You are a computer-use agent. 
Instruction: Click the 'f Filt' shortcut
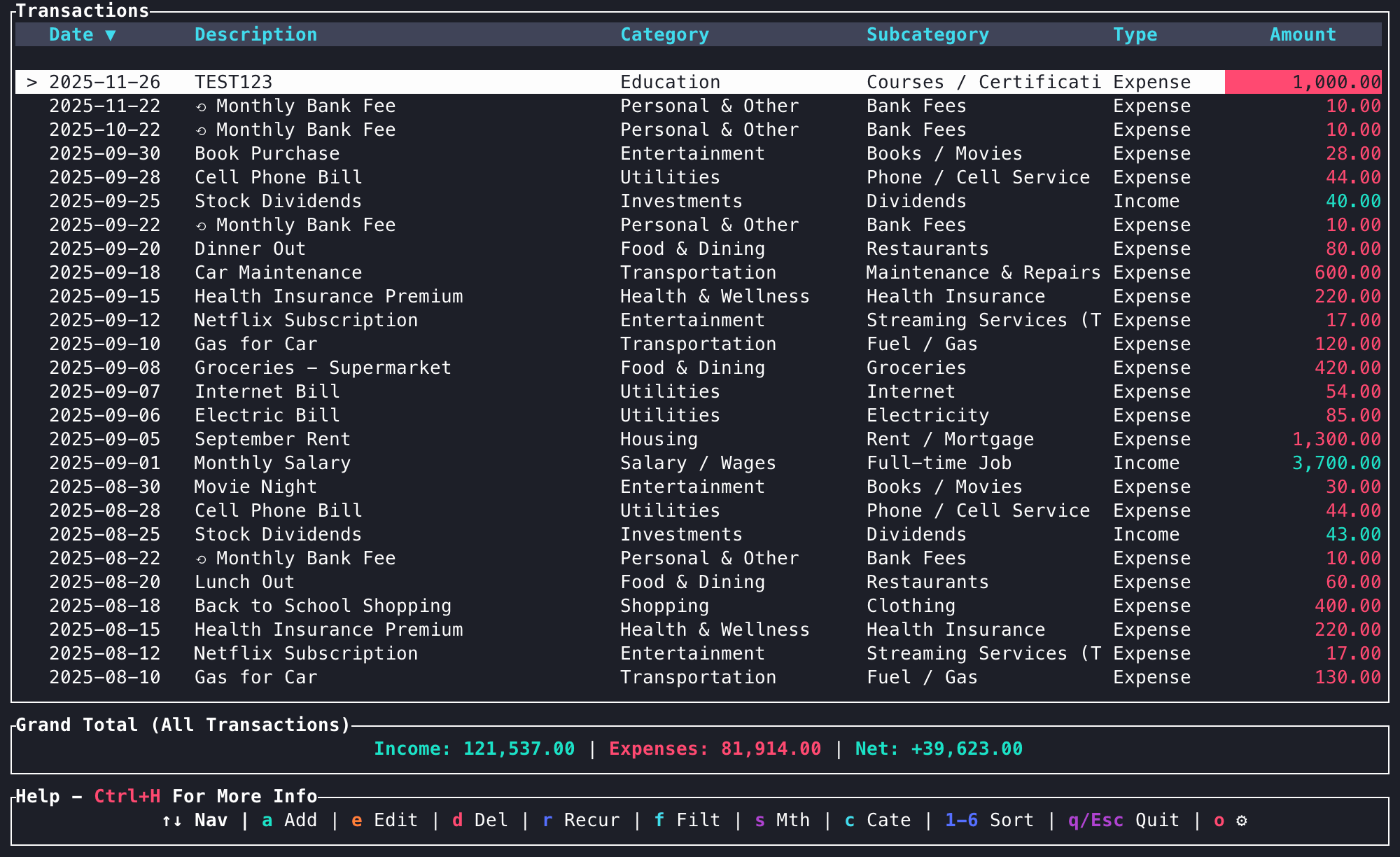(687, 820)
